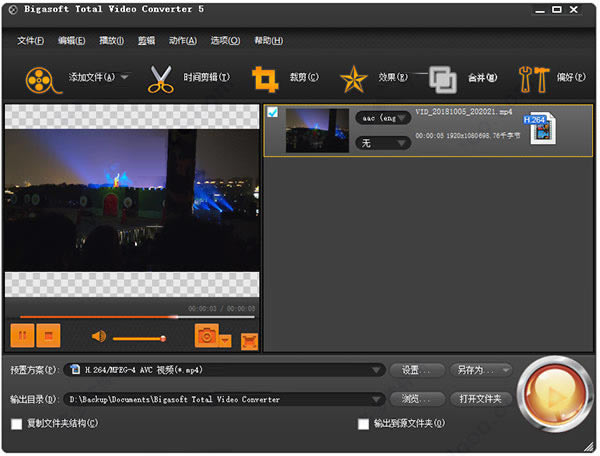Enable copy folder structure checkbox
Screen dimensions: 600x456
[x=16, y=424]
